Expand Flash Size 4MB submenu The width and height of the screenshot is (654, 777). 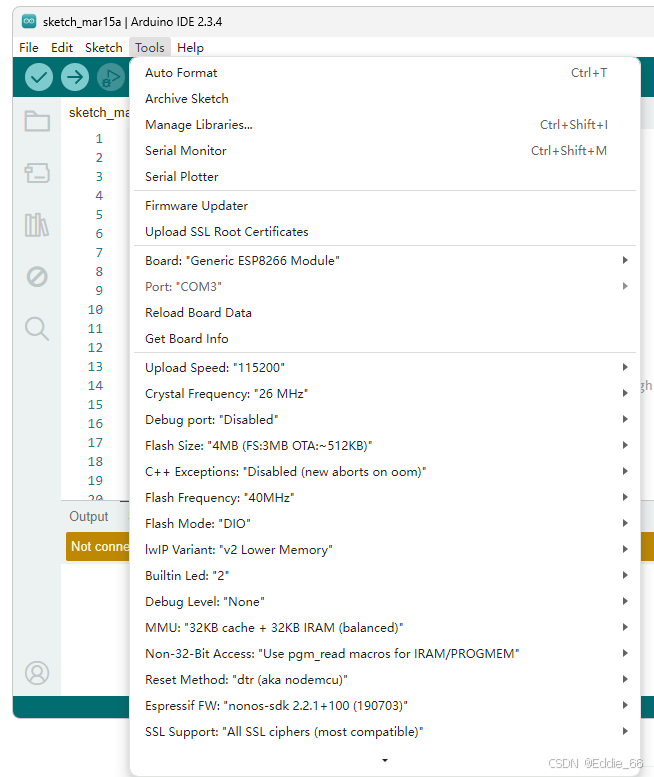pyautogui.click(x=385, y=446)
